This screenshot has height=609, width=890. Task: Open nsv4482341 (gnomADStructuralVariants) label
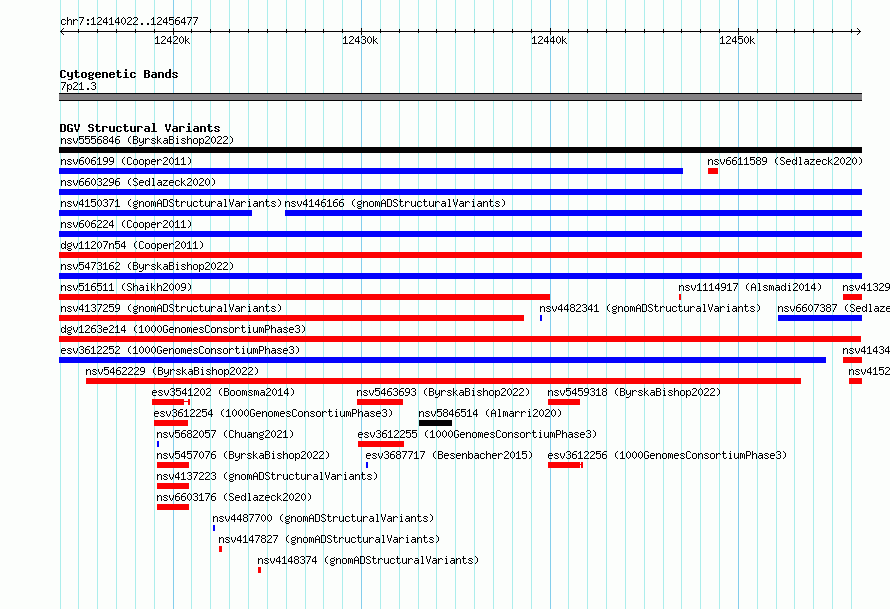[x=650, y=308]
